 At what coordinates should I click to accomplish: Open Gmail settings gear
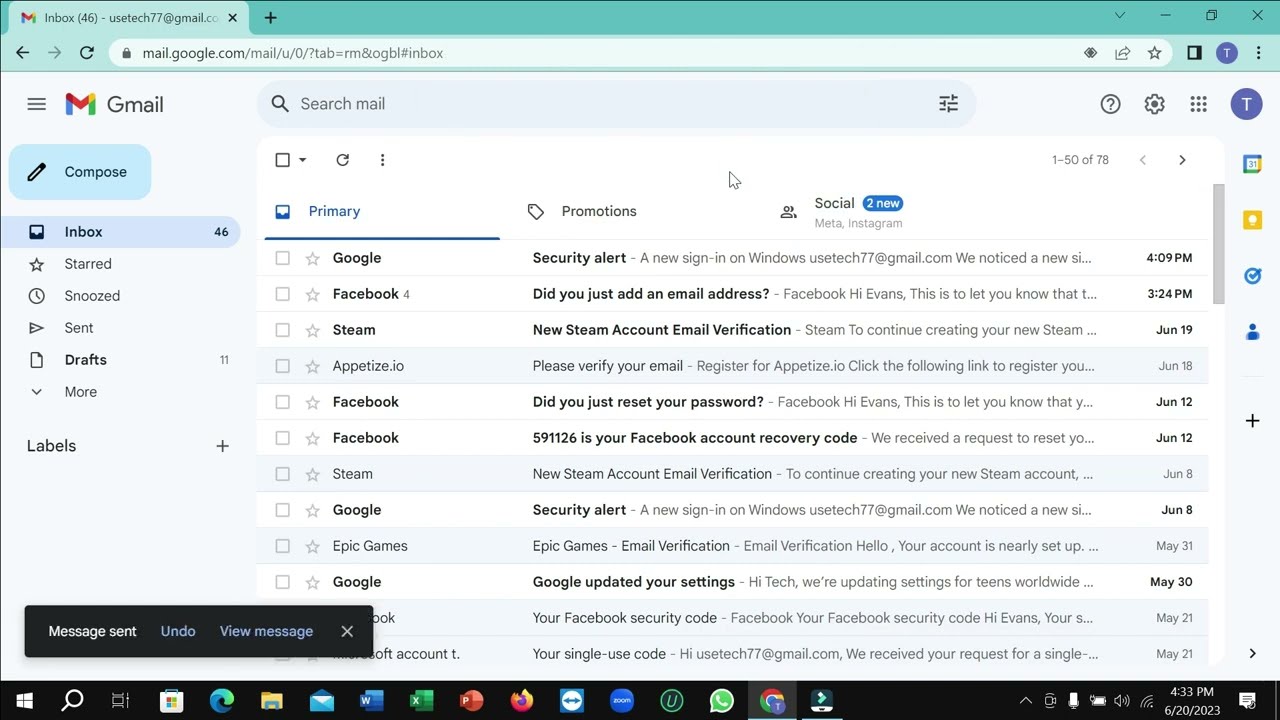(1154, 104)
